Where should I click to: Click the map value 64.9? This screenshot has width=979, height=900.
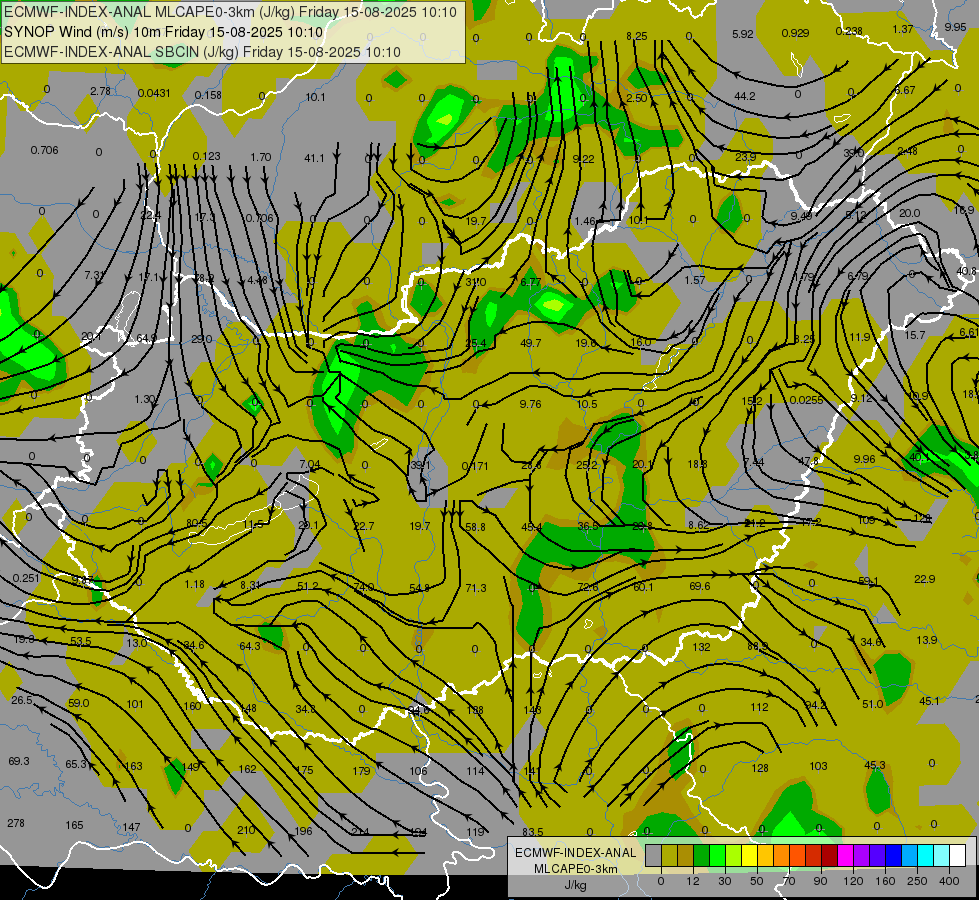[146, 338]
